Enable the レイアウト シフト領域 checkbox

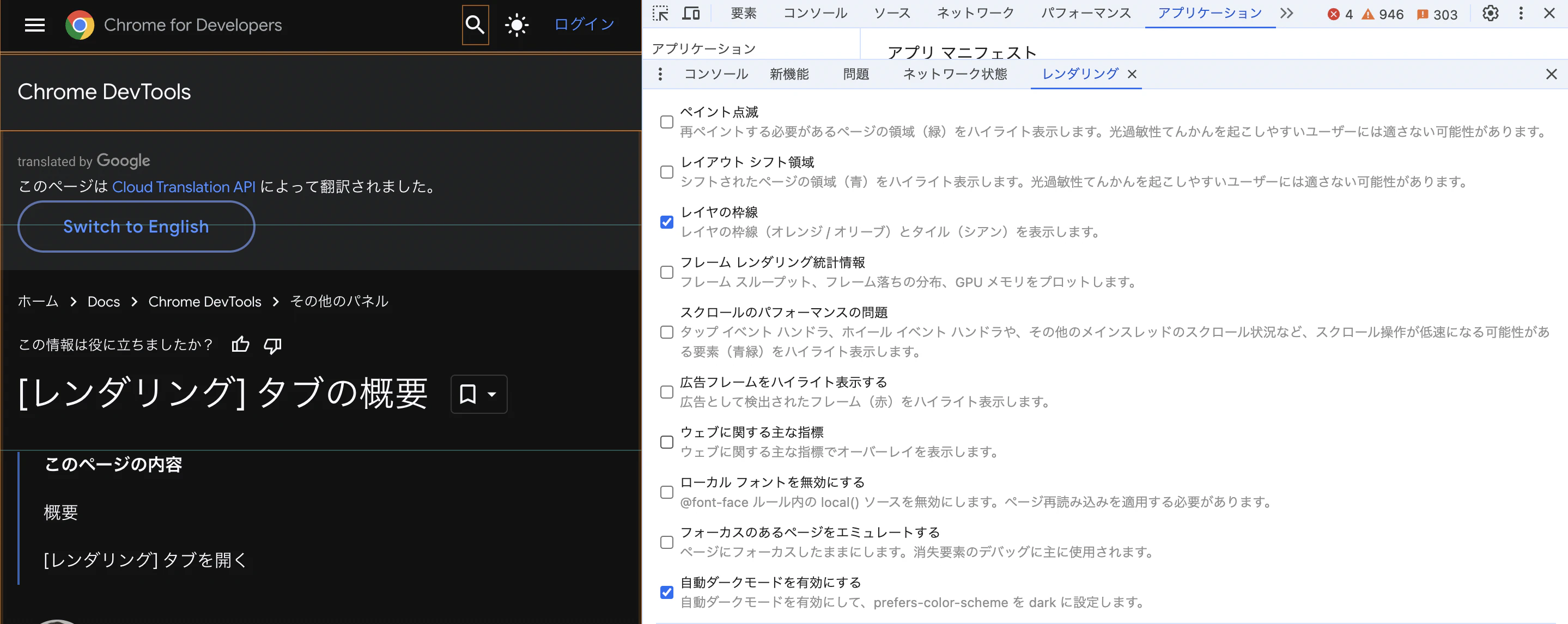point(666,172)
